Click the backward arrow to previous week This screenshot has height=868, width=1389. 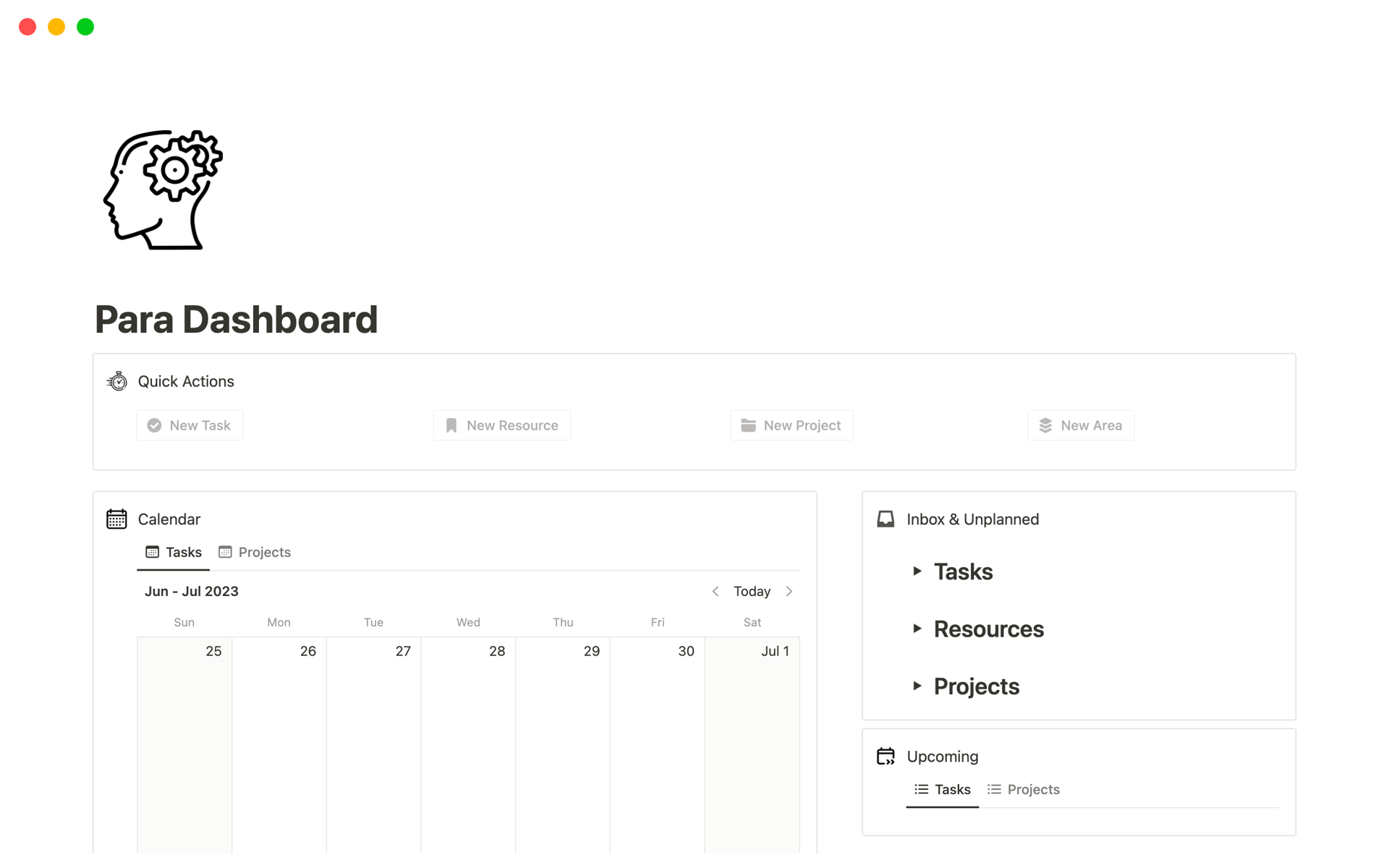point(717,591)
